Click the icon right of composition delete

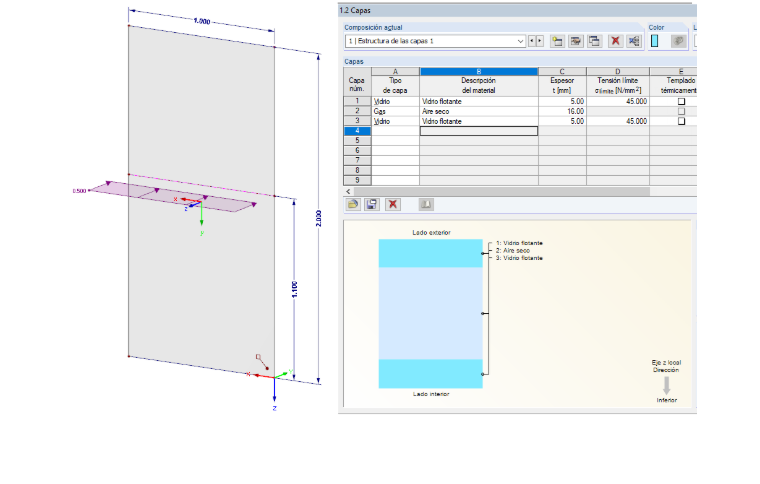633,41
